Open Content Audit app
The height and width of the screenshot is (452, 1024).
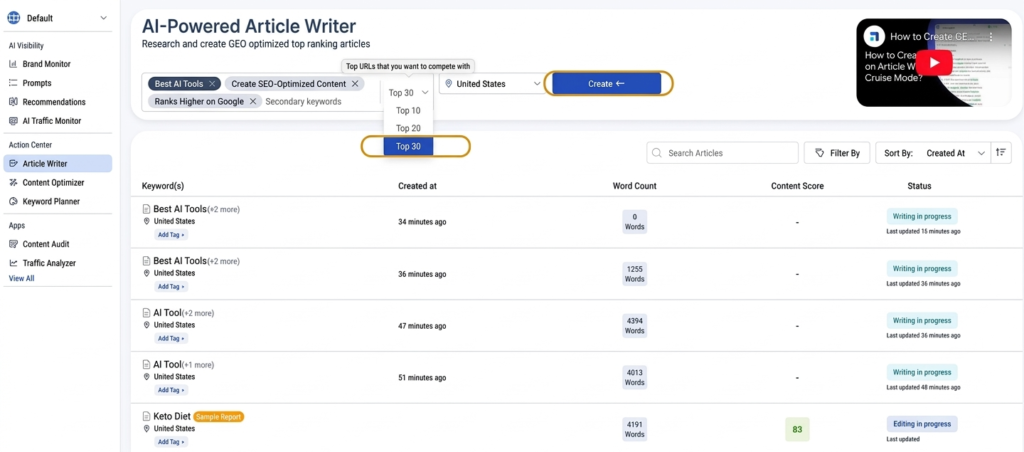click(46, 244)
